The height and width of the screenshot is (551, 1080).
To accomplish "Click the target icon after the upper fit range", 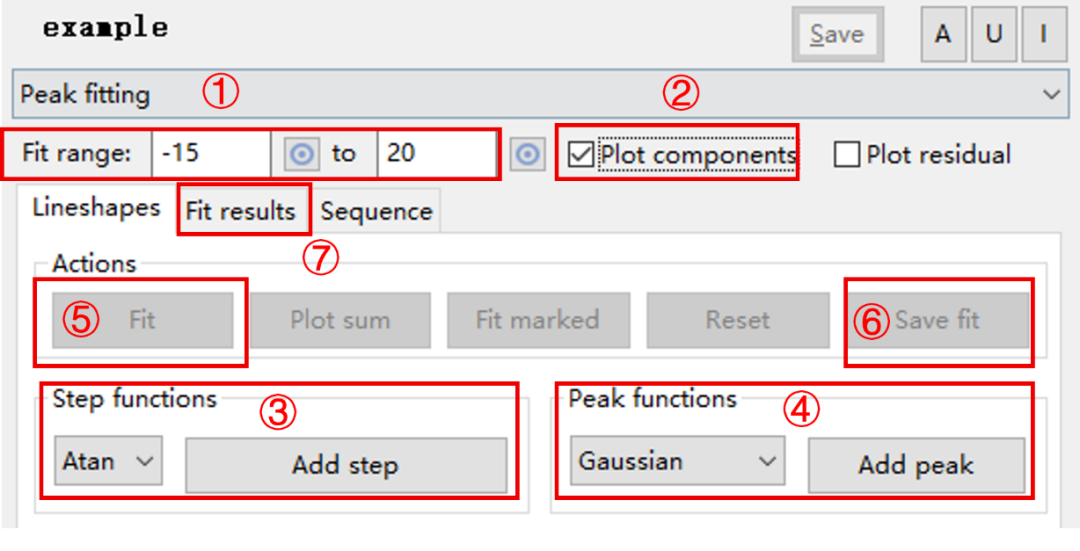I will [x=528, y=154].
